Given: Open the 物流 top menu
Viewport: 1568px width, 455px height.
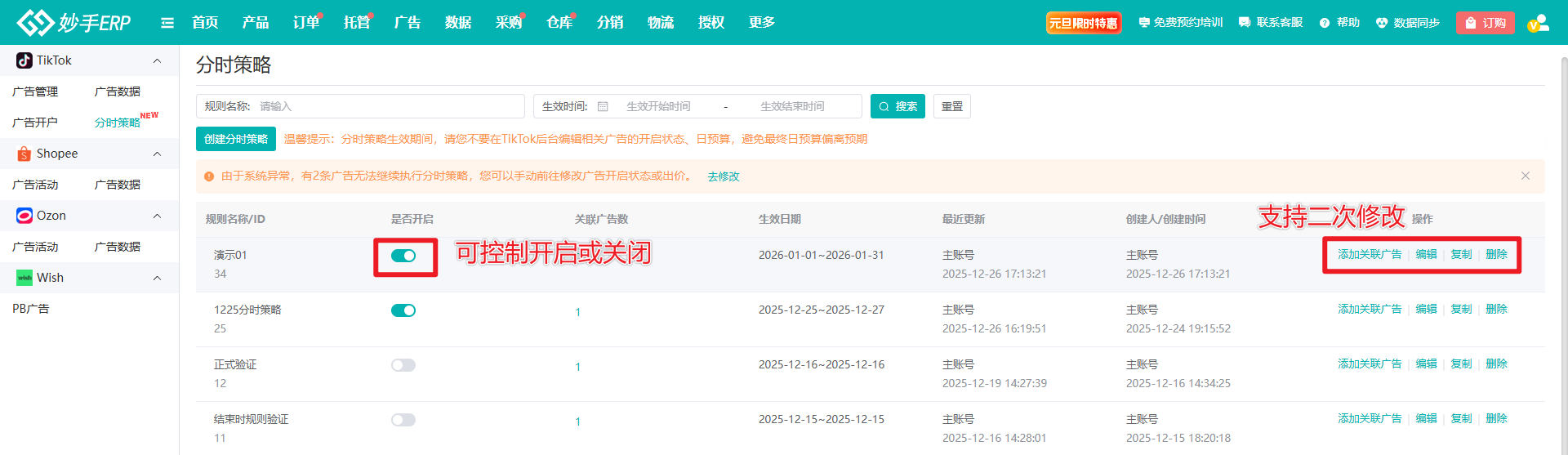Looking at the screenshot, I should 660,23.
